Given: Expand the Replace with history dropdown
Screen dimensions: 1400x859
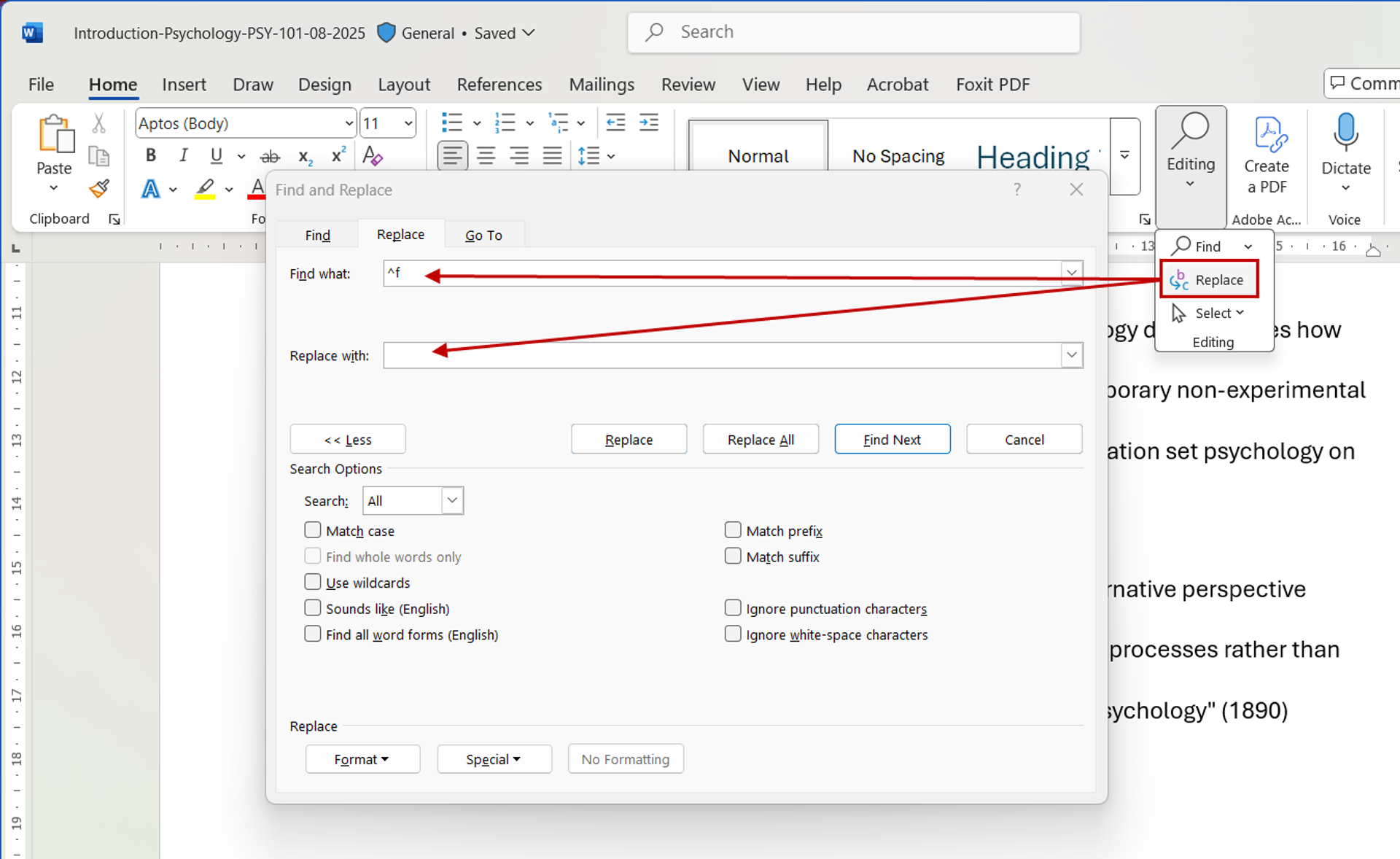Looking at the screenshot, I should pos(1071,355).
